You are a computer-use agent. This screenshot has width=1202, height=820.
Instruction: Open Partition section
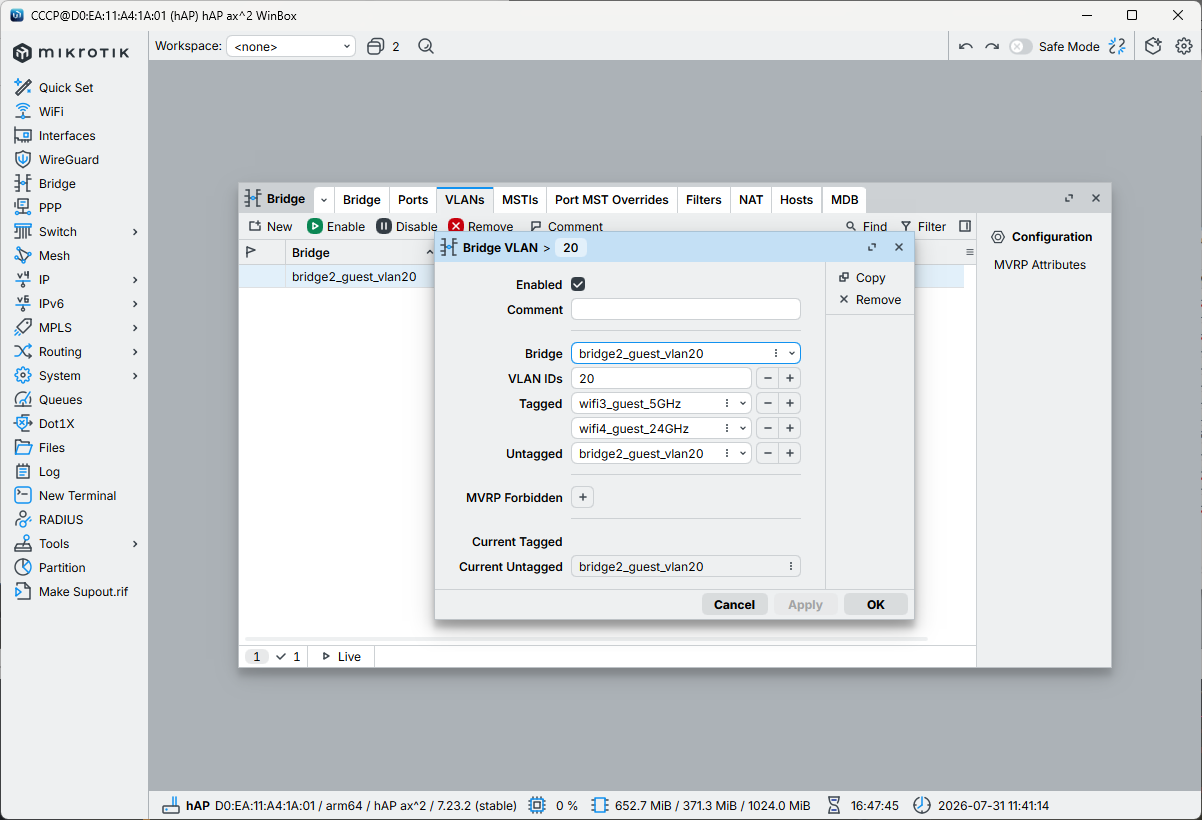point(62,568)
